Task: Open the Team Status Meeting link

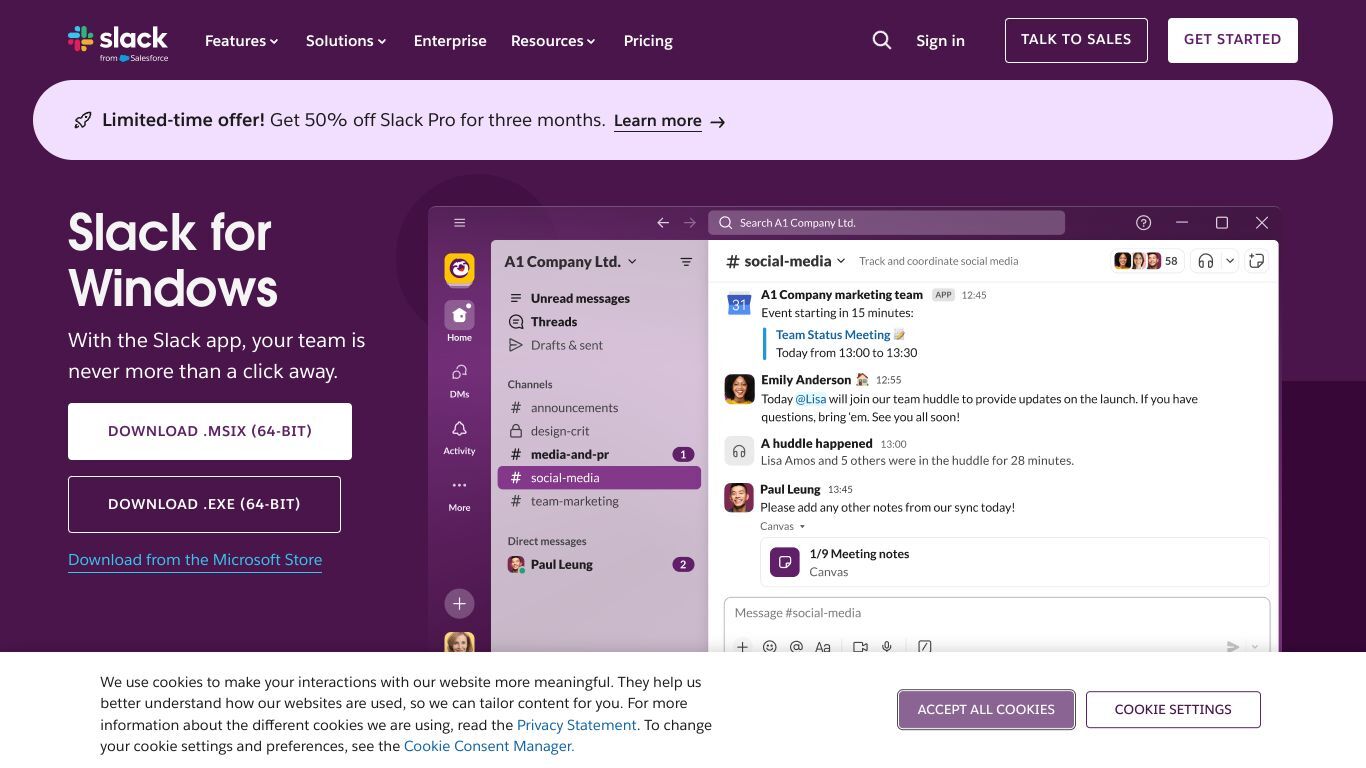Action: [833, 335]
